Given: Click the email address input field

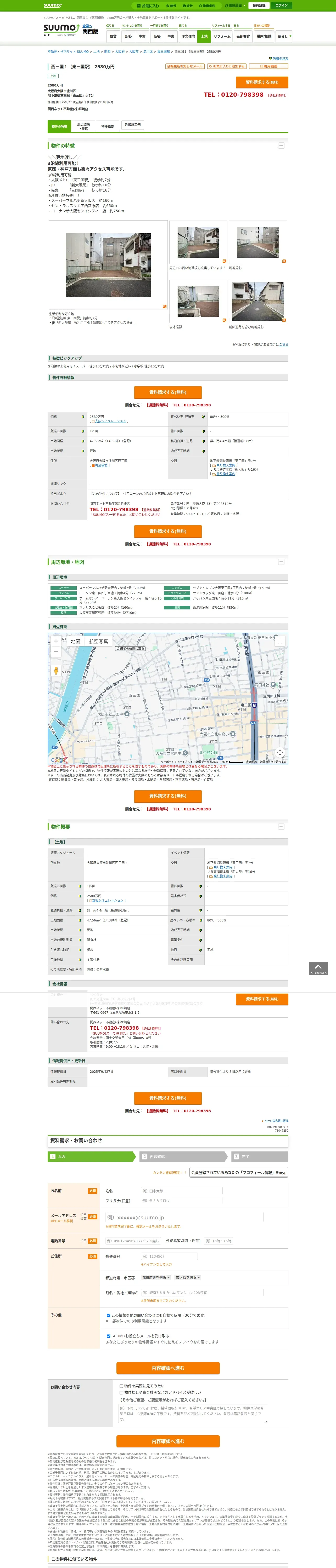Looking at the screenshot, I should [x=184, y=1217].
